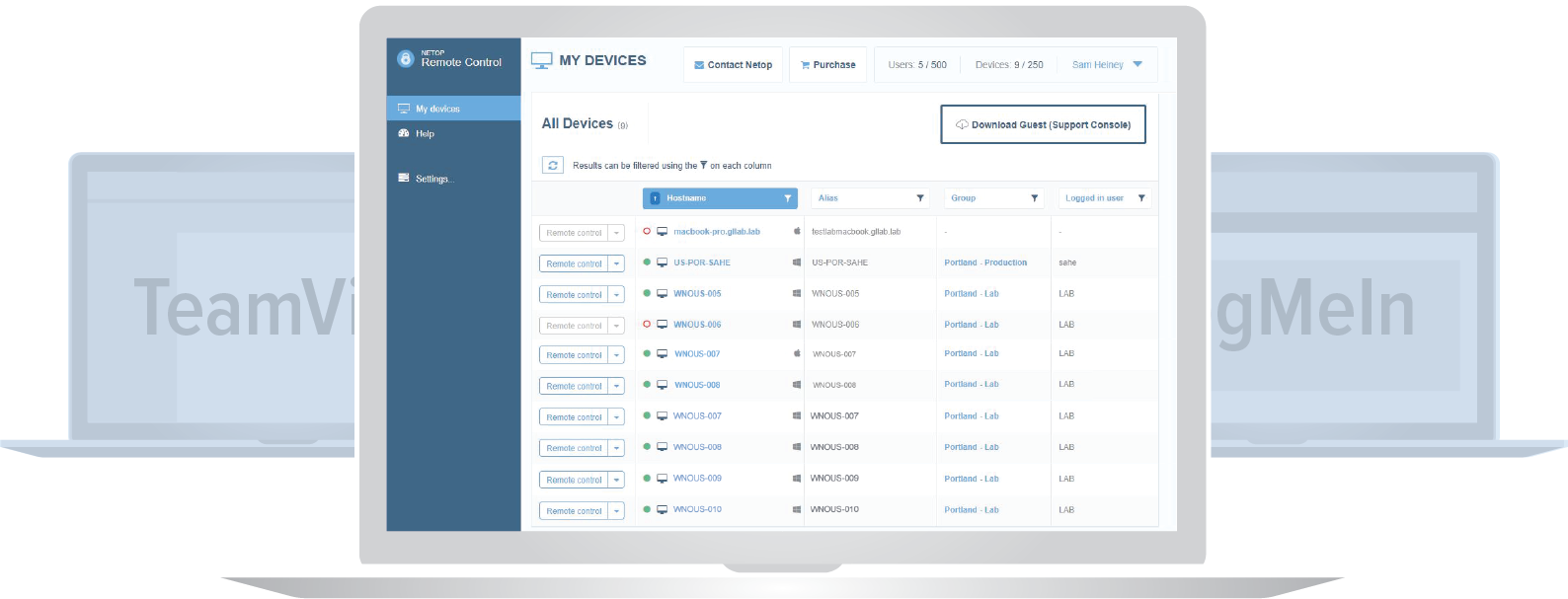The image size is (1568, 599).
Task: Click the Purchase button
Action: click(828, 65)
